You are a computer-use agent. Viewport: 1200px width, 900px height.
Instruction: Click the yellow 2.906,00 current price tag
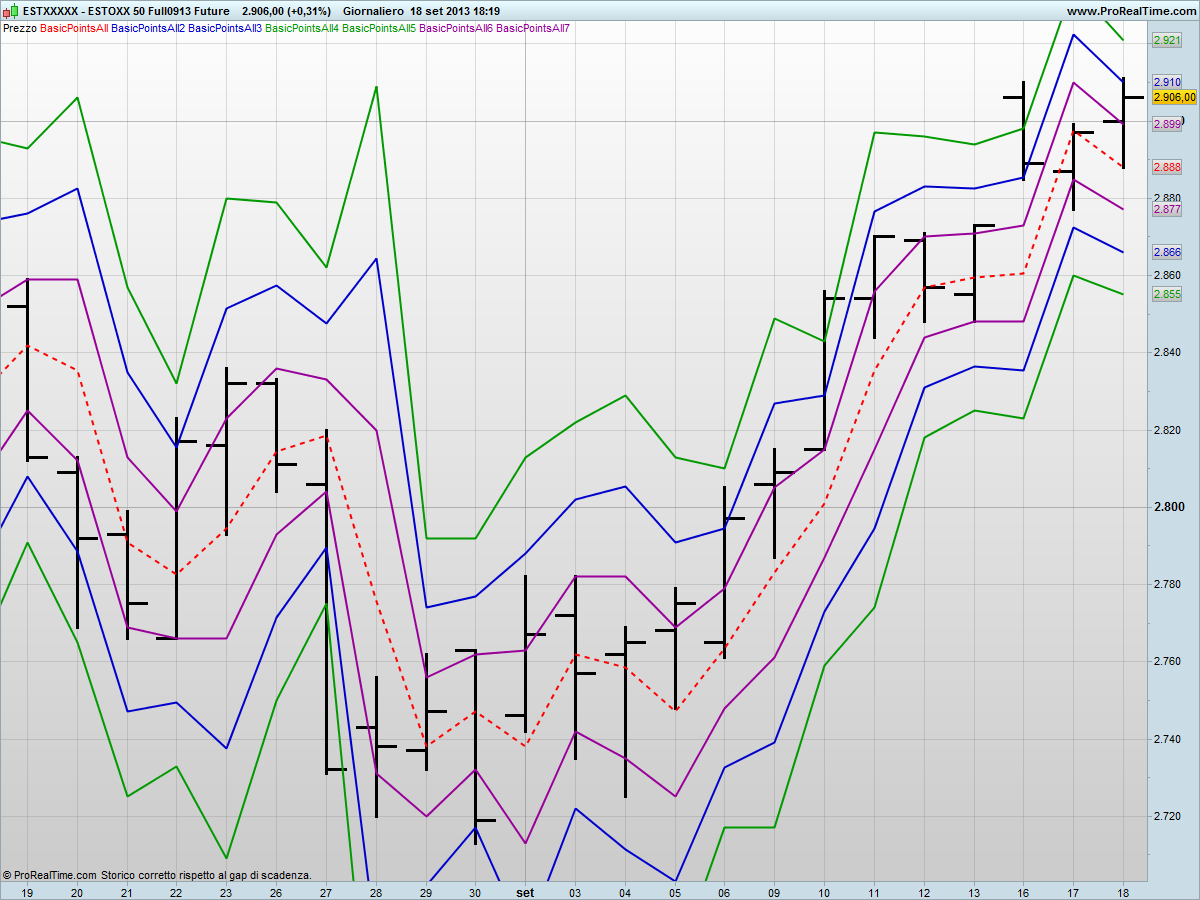pyautogui.click(x=1174, y=97)
